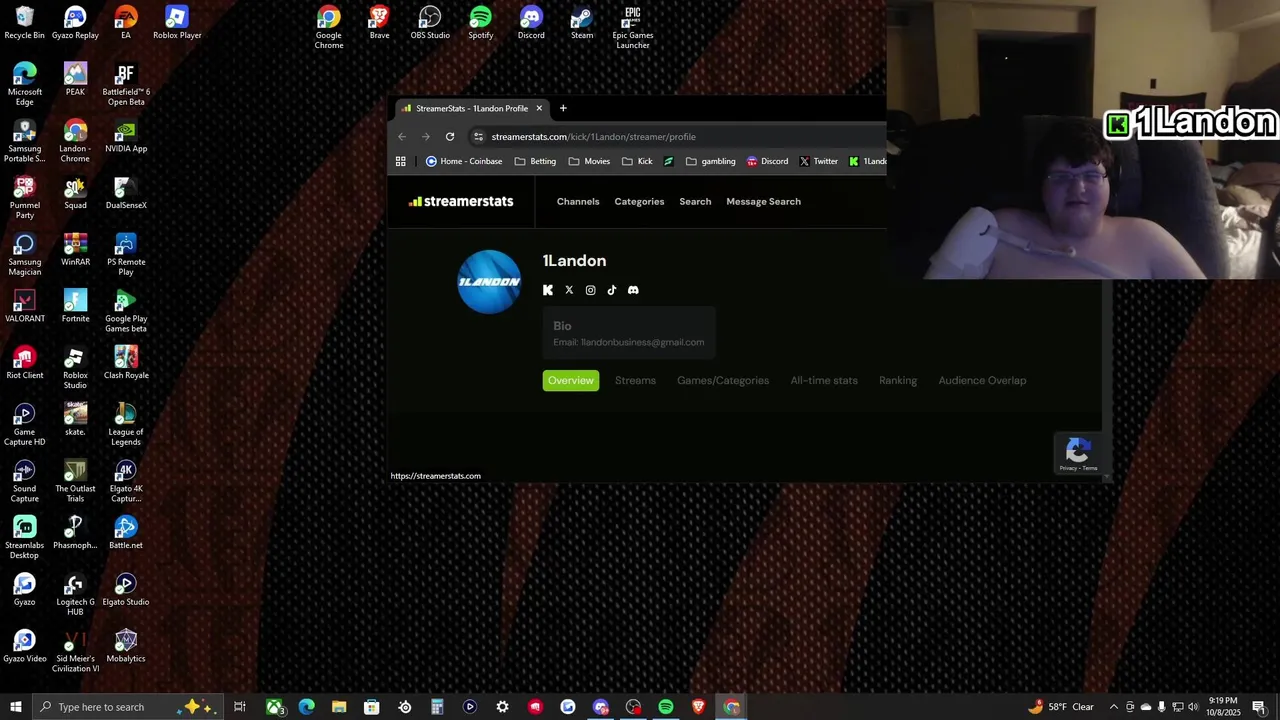Switch to the Audience Overlap tab
This screenshot has width=1280, height=720.
point(982,380)
